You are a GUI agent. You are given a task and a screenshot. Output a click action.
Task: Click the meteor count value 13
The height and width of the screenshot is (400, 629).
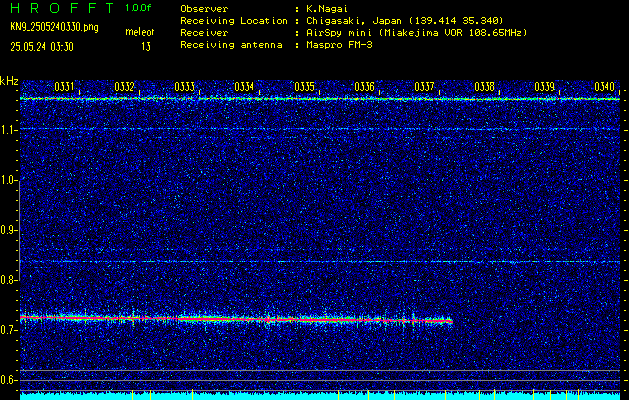coord(146,47)
